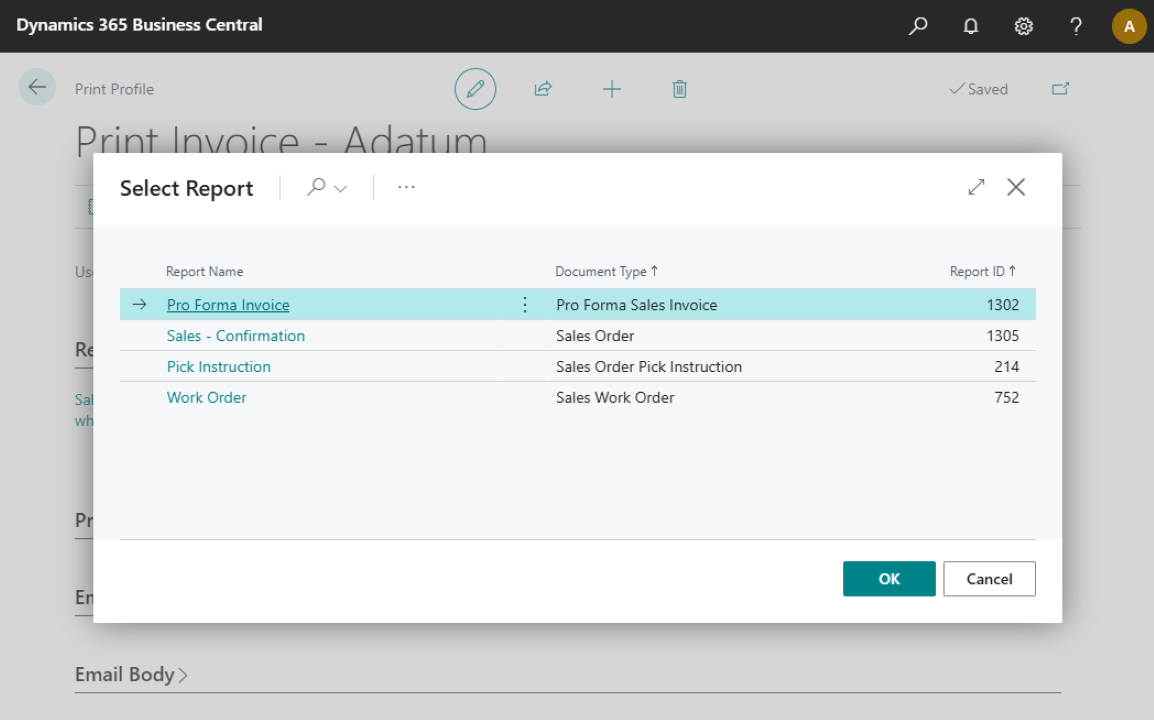Viewport: 1154px width, 720px height.
Task: Open the global search magnifier icon
Action: click(918, 26)
